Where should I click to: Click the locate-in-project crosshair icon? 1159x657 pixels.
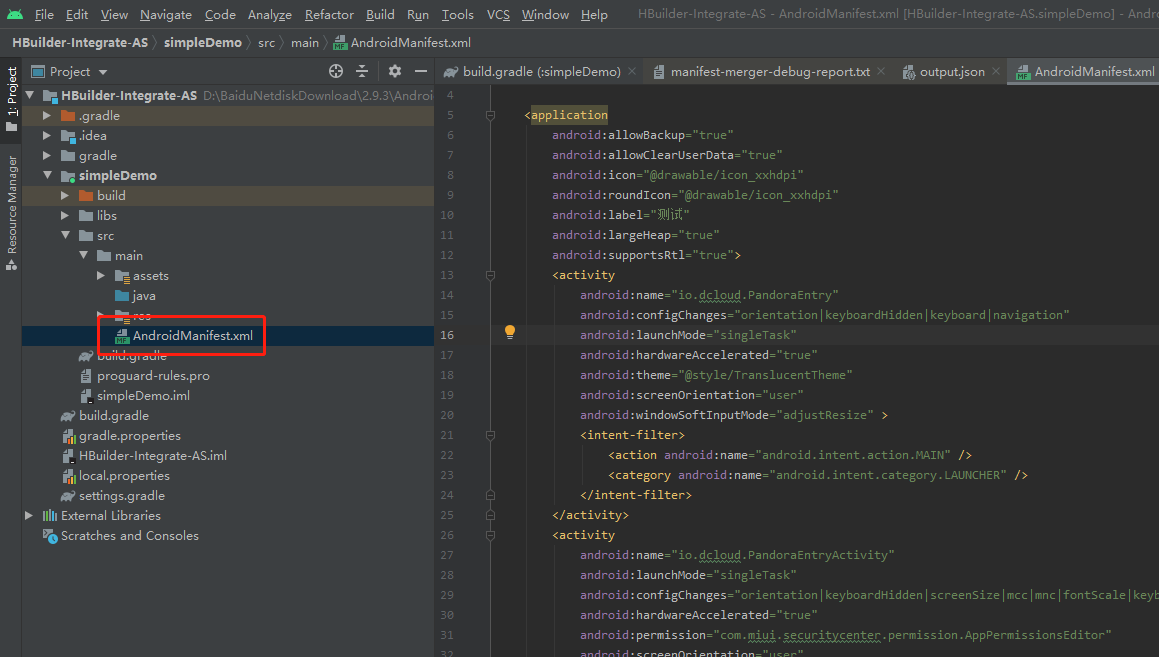point(336,71)
